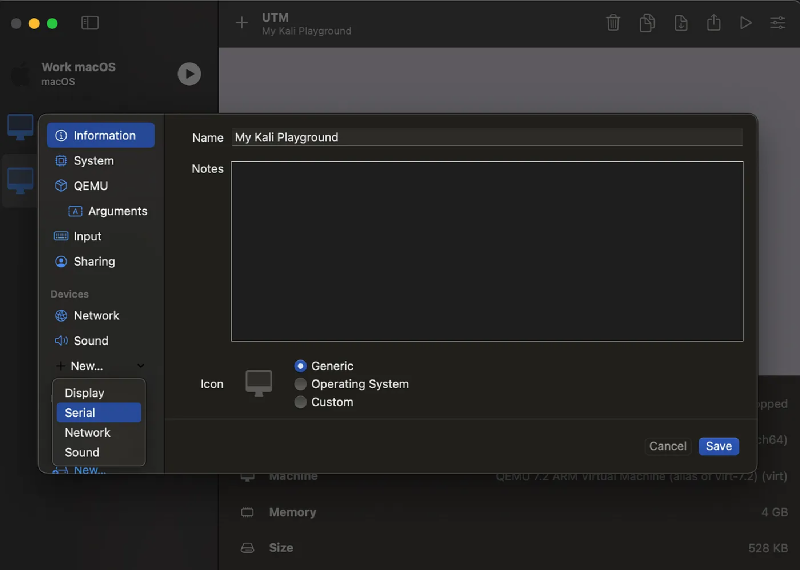Image resolution: width=800 pixels, height=570 pixels.
Task: Choose the Custom icon radio button
Action: tap(301, 402)
